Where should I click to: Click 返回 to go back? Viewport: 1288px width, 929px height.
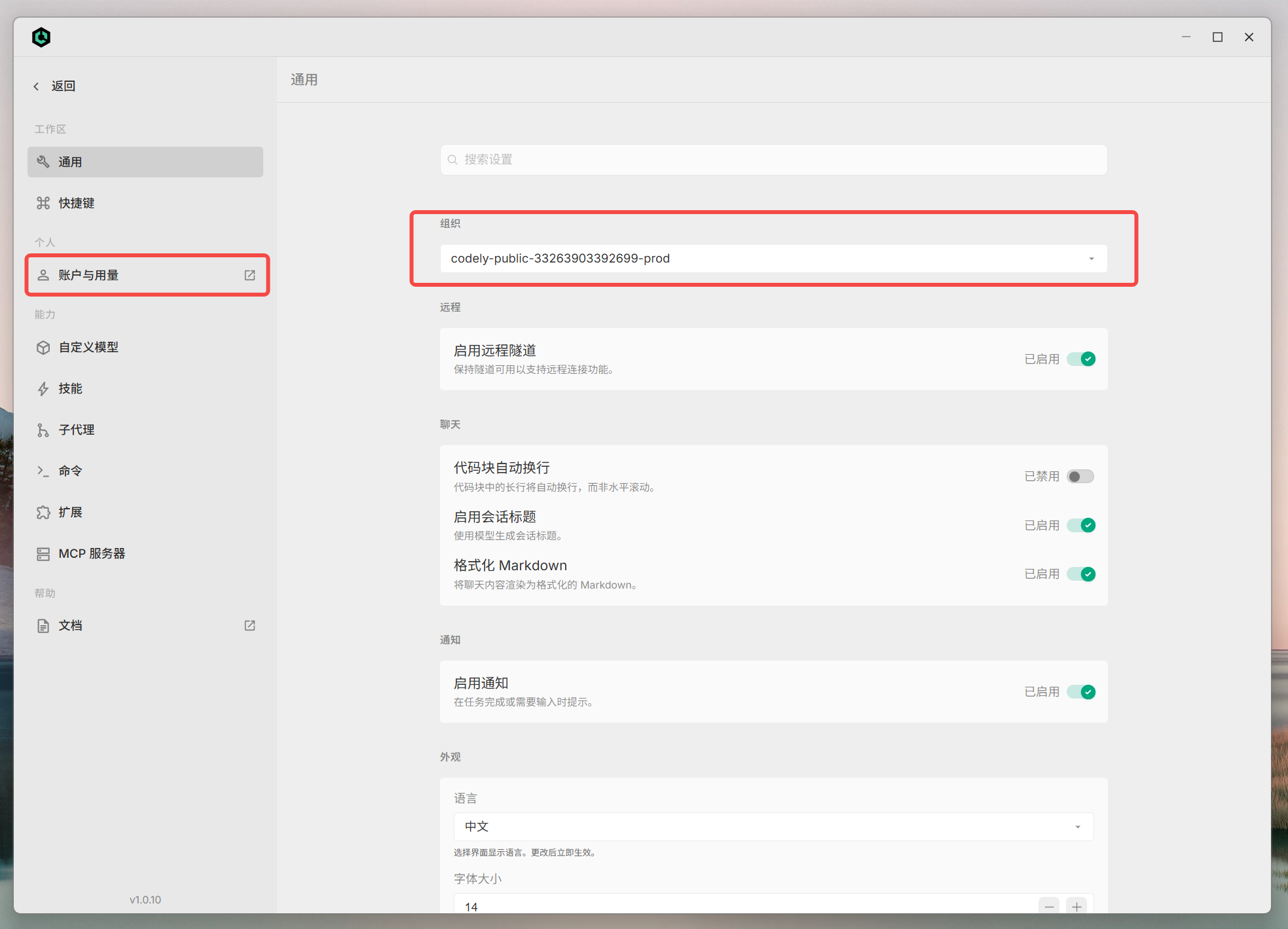pos(54,86)
